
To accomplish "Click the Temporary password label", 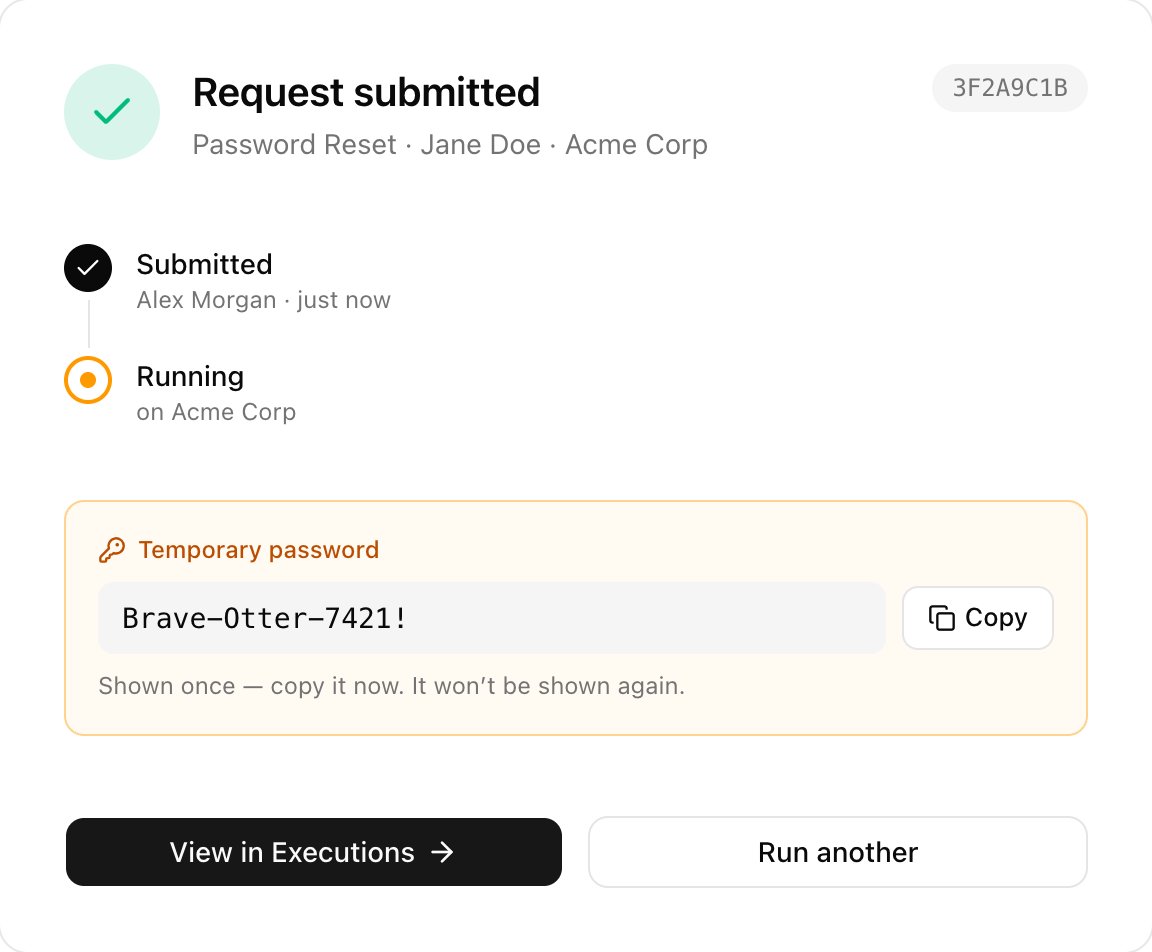I will (x=259, y=549).
